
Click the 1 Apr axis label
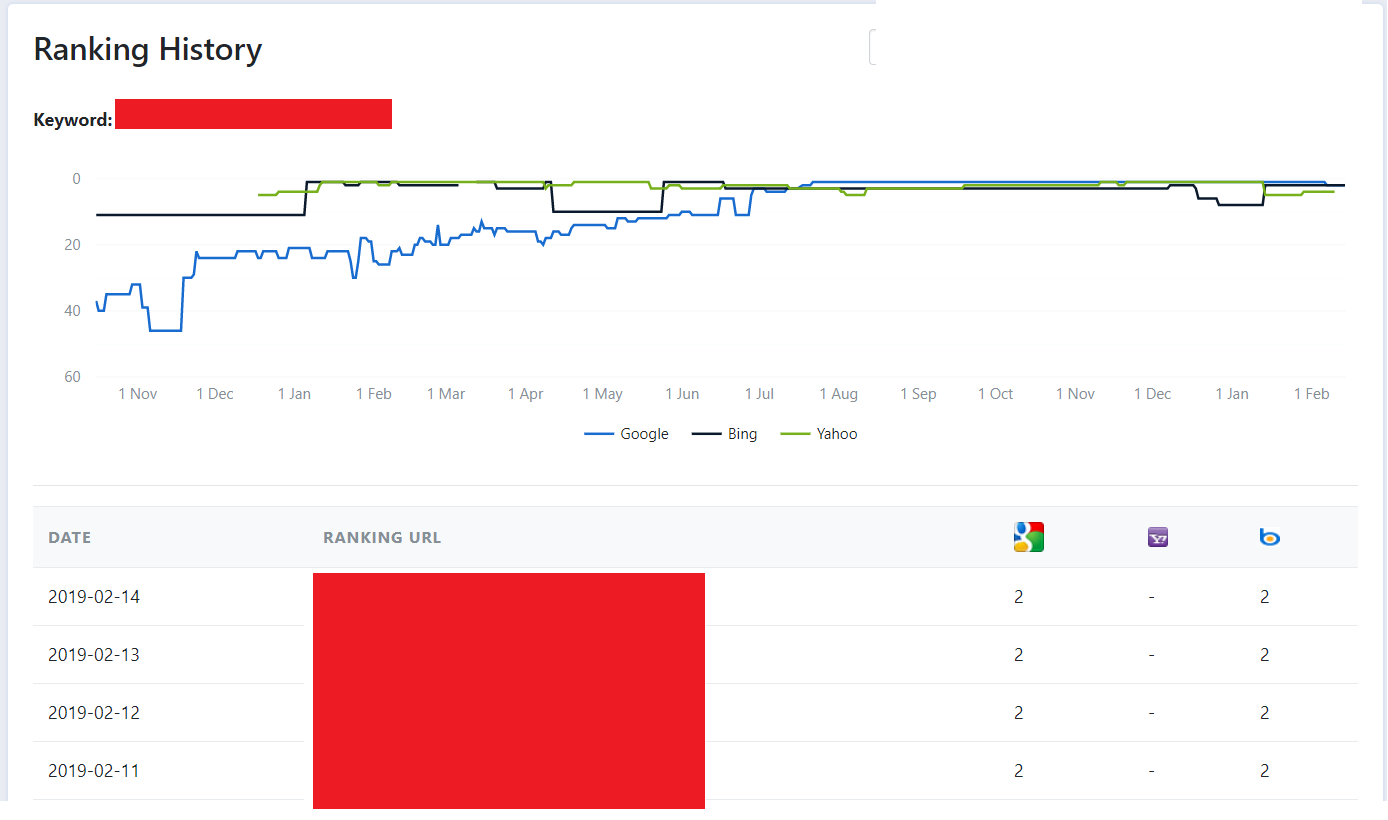pyautogui.click(x=525, y=394)
